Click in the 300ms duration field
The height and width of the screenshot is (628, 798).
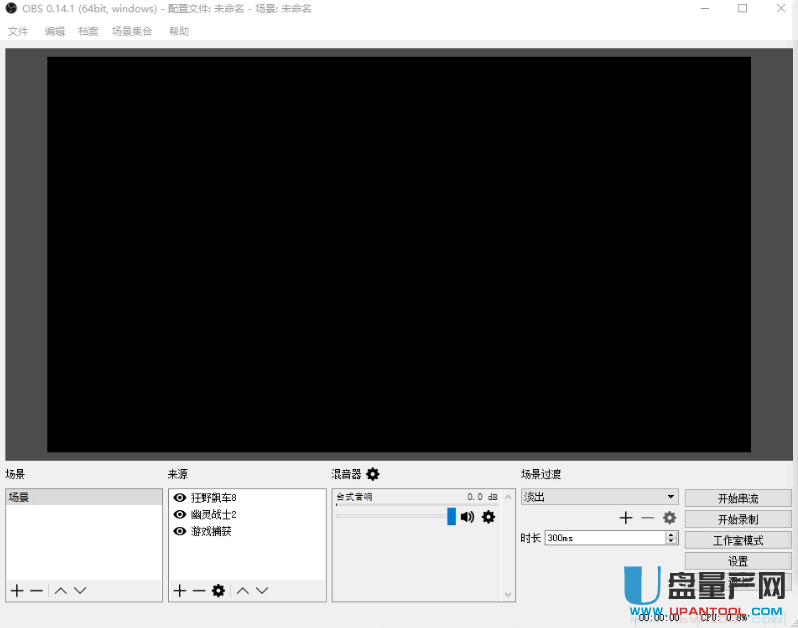tap(605, 538)
